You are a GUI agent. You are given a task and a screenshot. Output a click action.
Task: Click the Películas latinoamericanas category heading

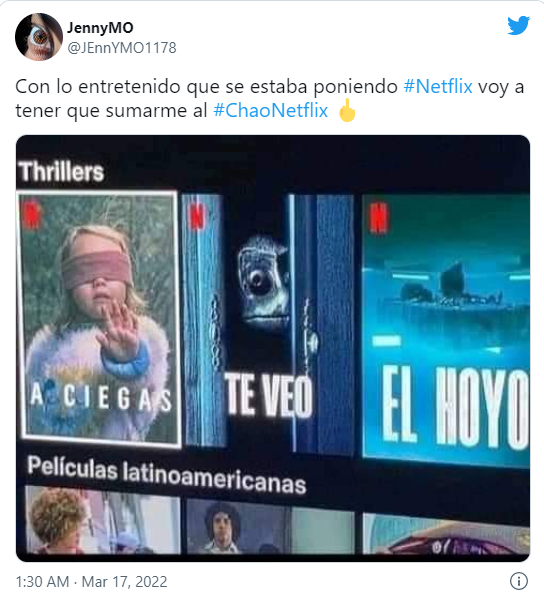pos(166,475)
